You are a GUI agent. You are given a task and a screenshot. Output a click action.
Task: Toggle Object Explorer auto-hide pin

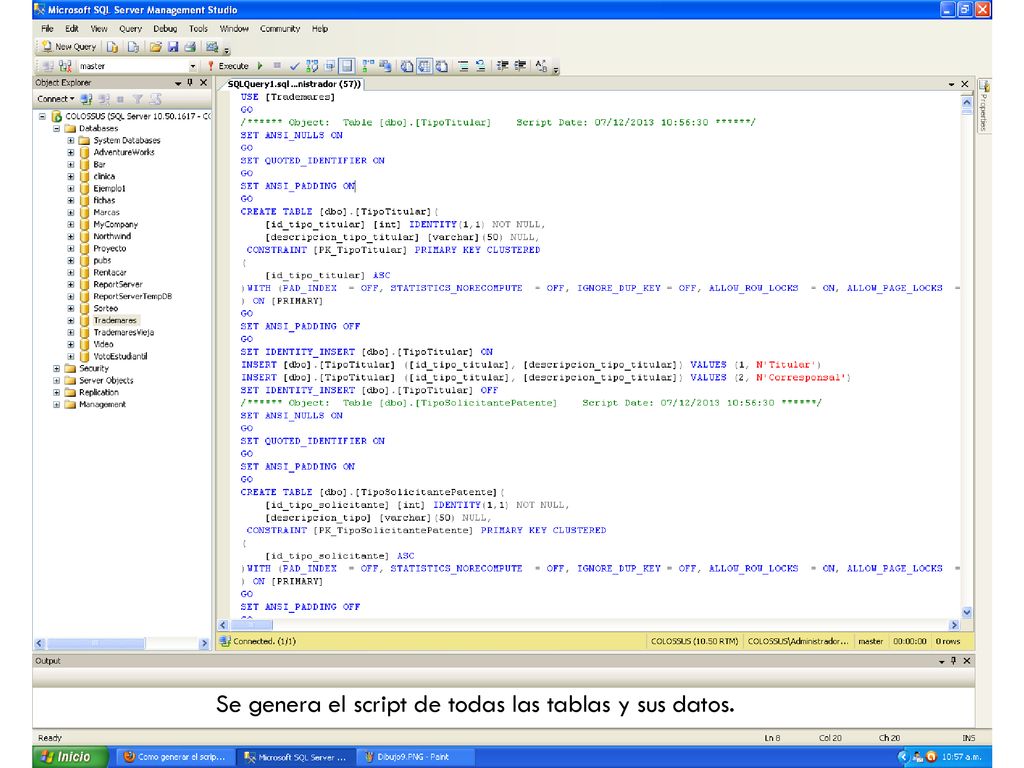190,83
